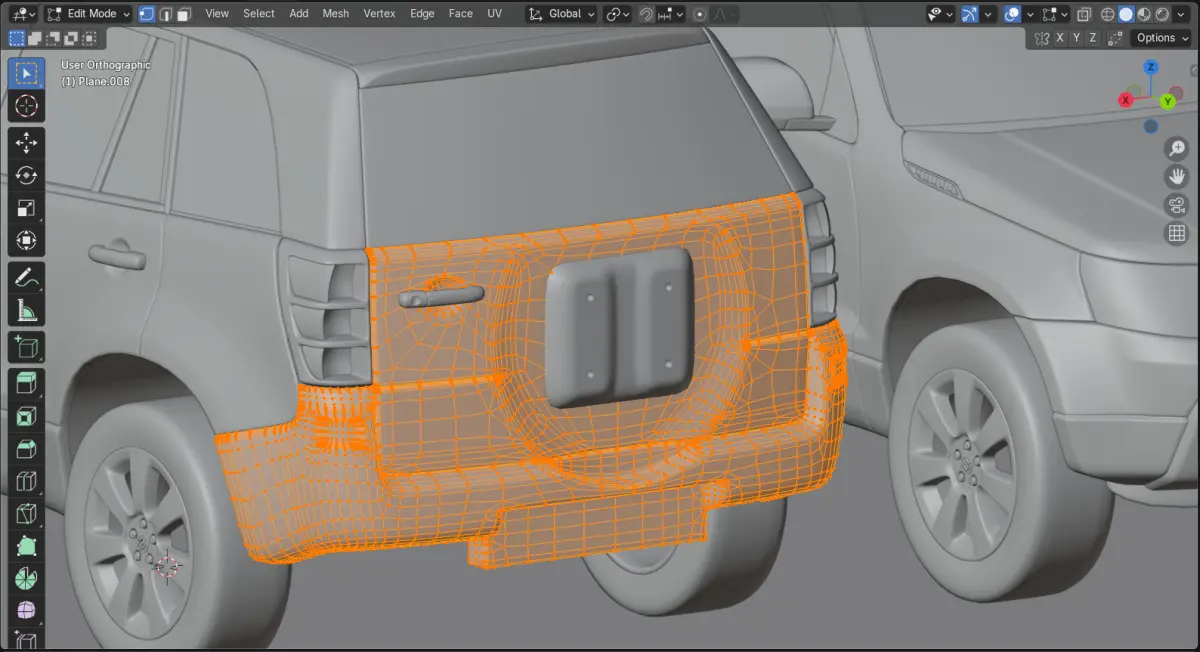Viewport: 1200px width, 652px height.
Task: Open the Edit Mode dropdown
Action: coord(89,14)
